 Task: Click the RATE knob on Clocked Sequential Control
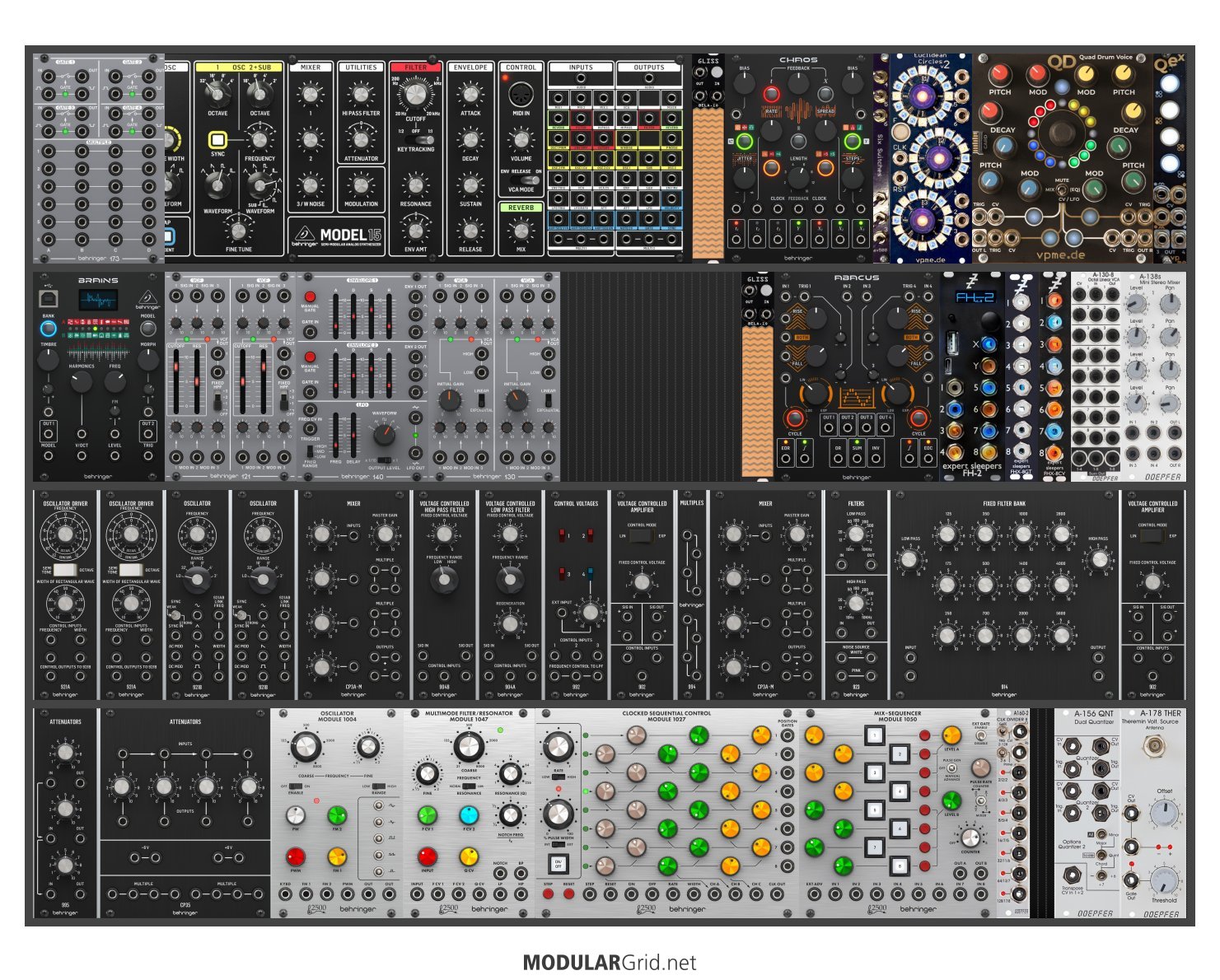coord(558,747)
